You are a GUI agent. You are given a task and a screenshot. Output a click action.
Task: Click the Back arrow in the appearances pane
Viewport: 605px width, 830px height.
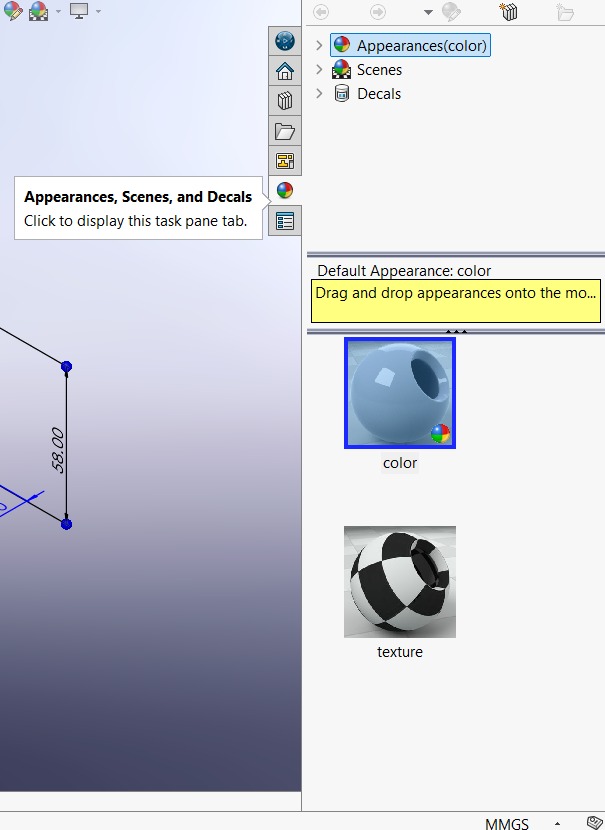pos(321,12)
